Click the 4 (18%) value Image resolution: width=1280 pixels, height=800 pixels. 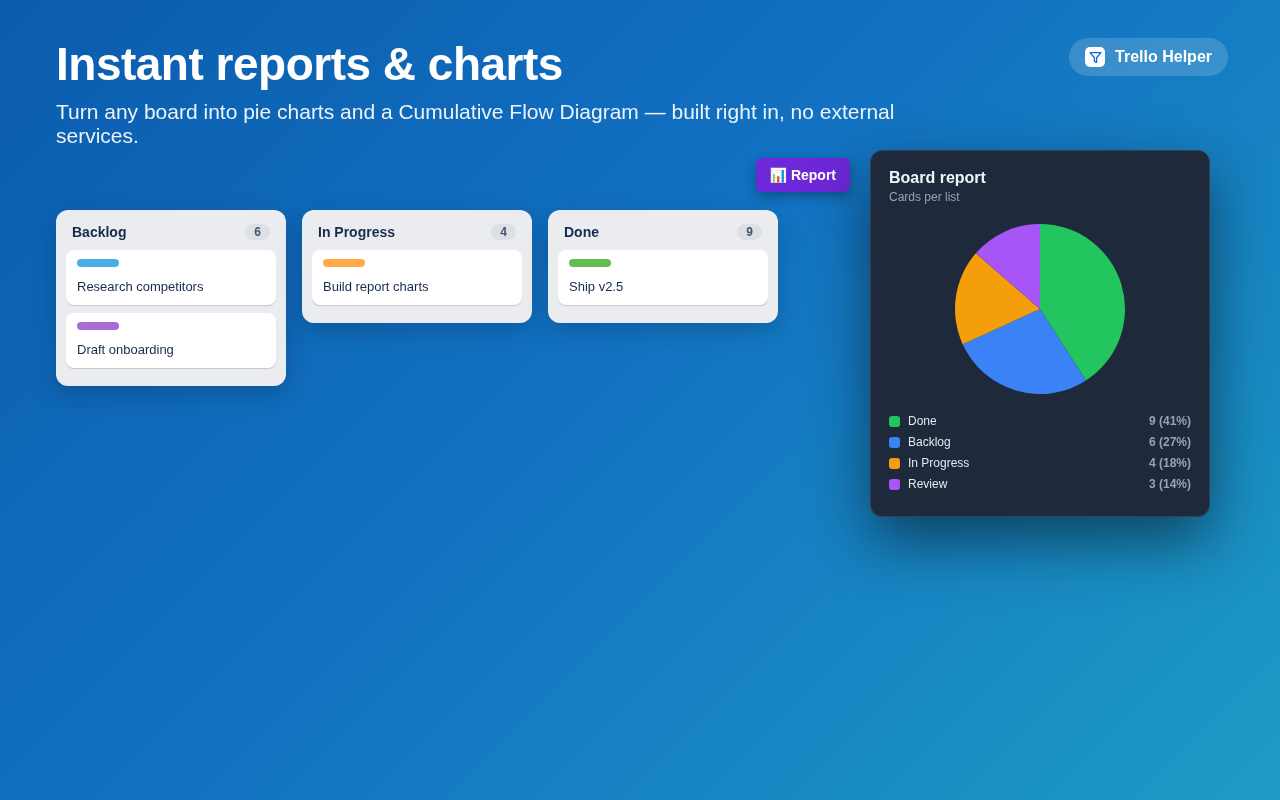(x=1170, y=463)
